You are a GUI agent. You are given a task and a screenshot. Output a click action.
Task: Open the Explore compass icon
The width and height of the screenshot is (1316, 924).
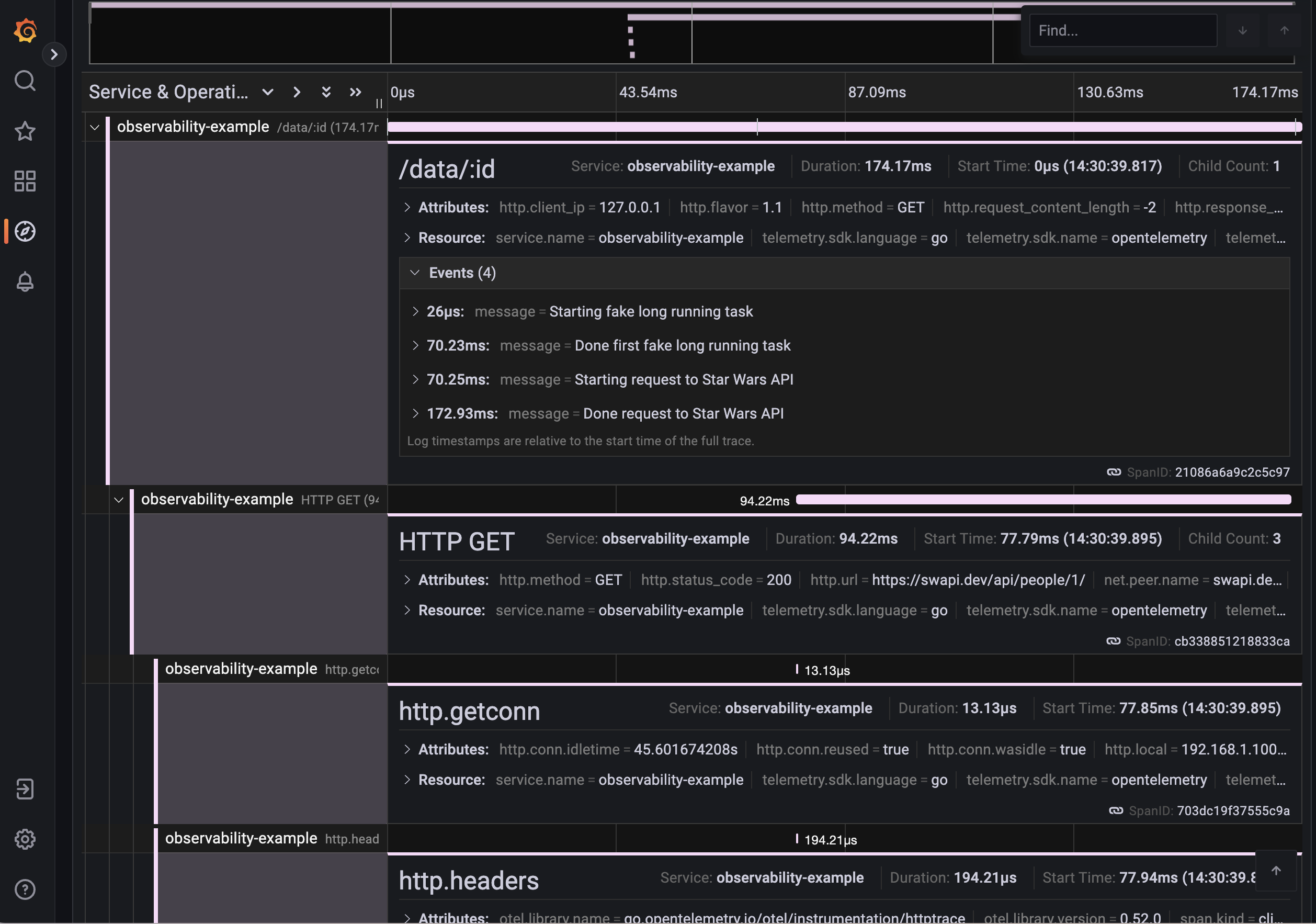click(x=25, y=231)
